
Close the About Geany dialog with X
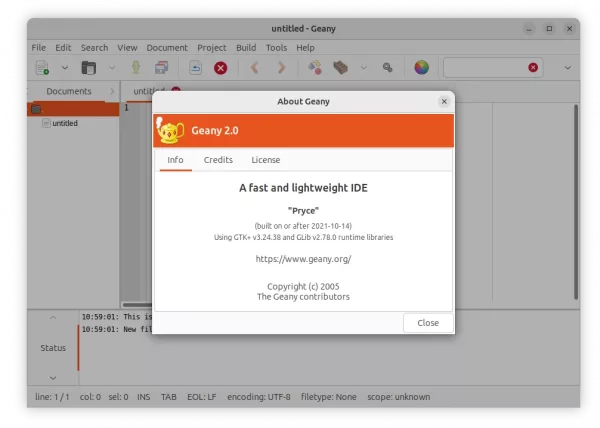pyautogui.click(x=444, y=102)
